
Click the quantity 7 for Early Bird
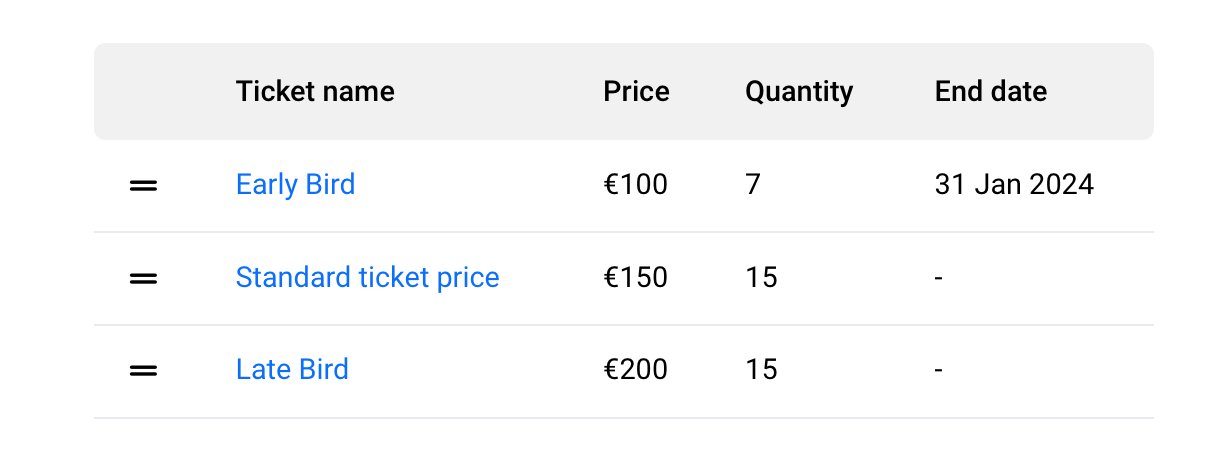pyautogui.click(x=753, y=185)
